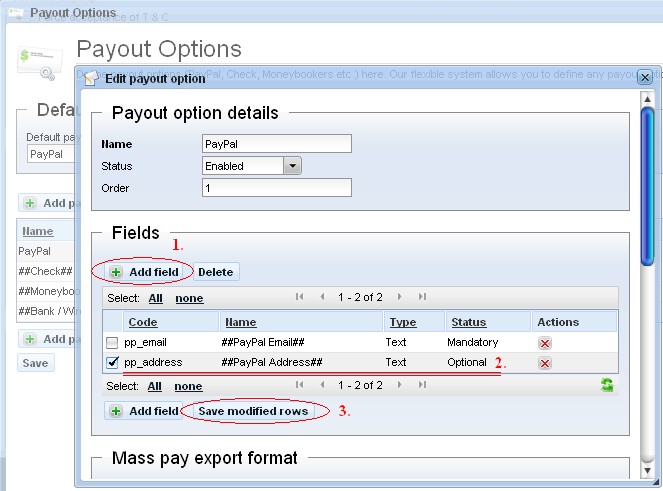
Task: Select All in the bottom selector
Action: 155,386
